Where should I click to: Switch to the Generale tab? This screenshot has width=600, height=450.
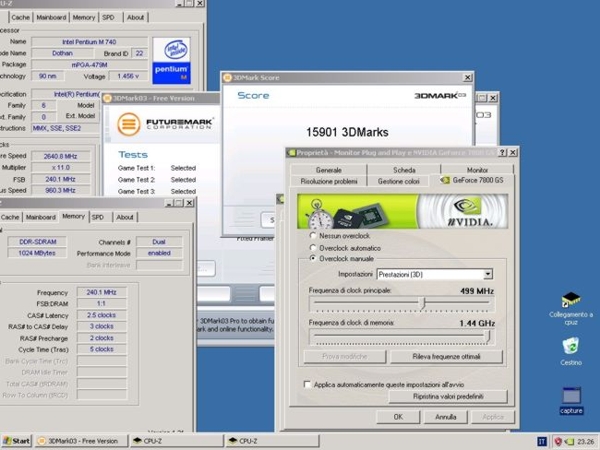tap(328, 170)
